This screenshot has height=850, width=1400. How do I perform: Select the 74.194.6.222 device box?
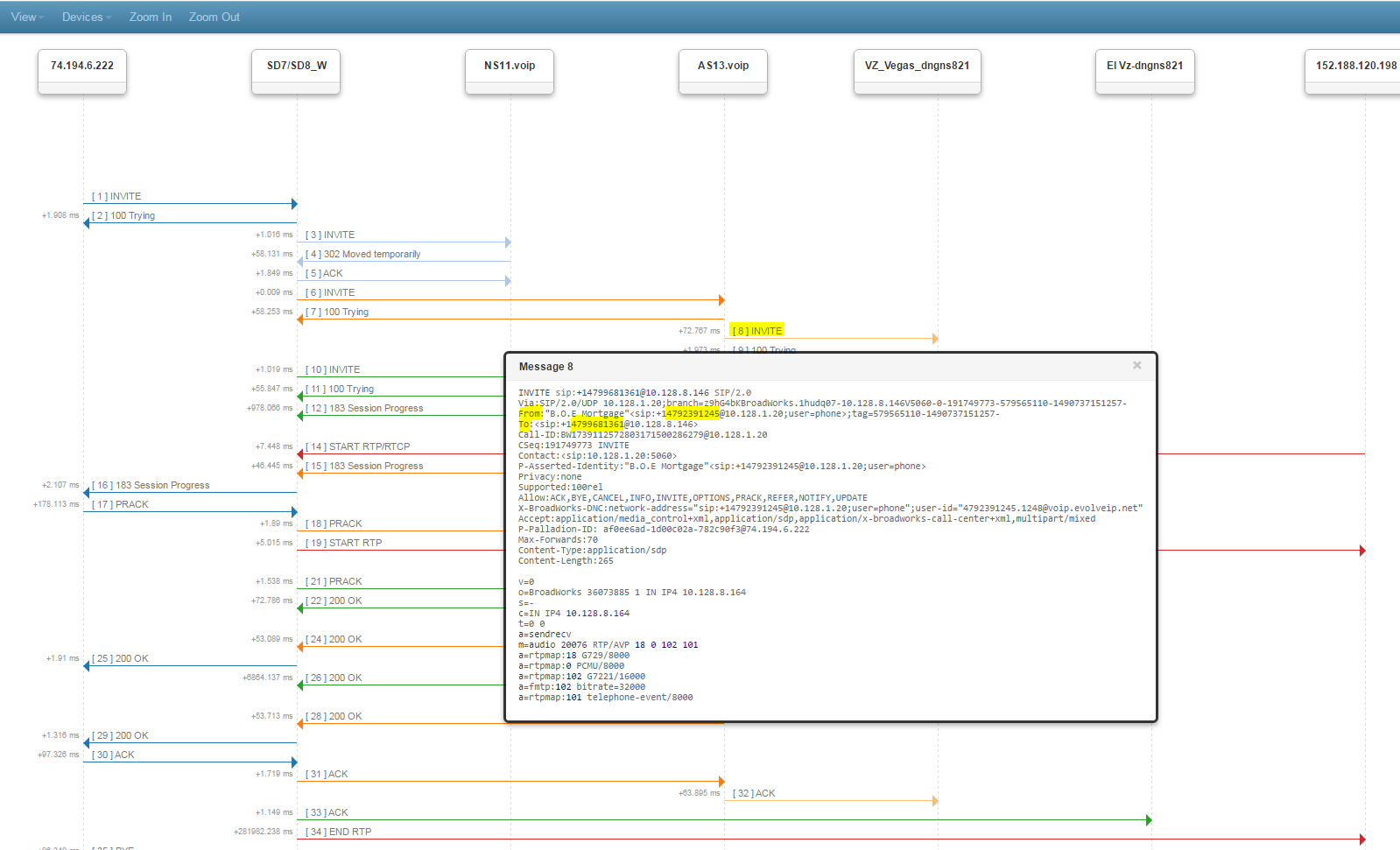[82, 67]
